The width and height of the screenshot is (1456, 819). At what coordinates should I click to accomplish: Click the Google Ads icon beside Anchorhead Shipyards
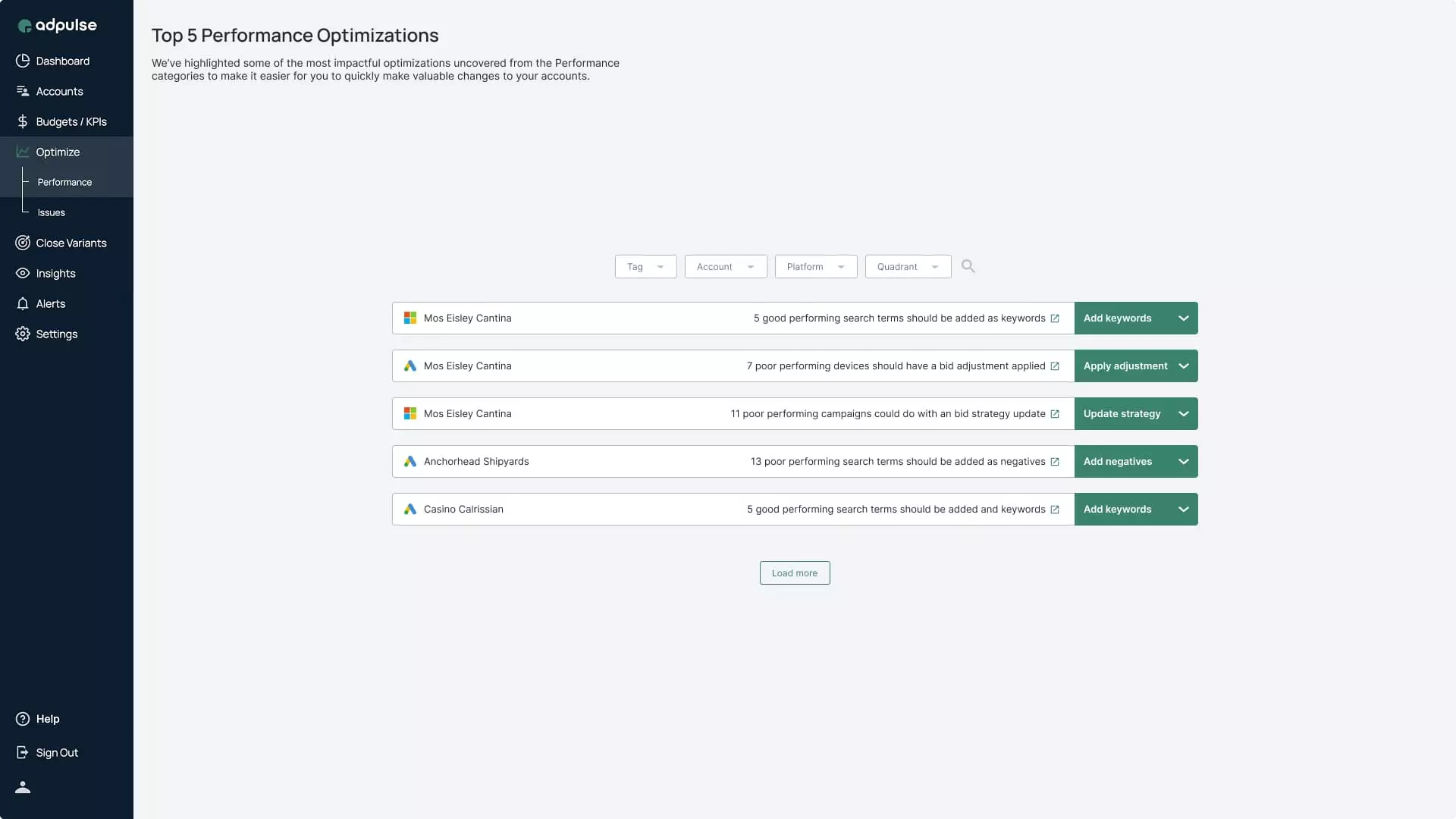[x=410, y=461]
